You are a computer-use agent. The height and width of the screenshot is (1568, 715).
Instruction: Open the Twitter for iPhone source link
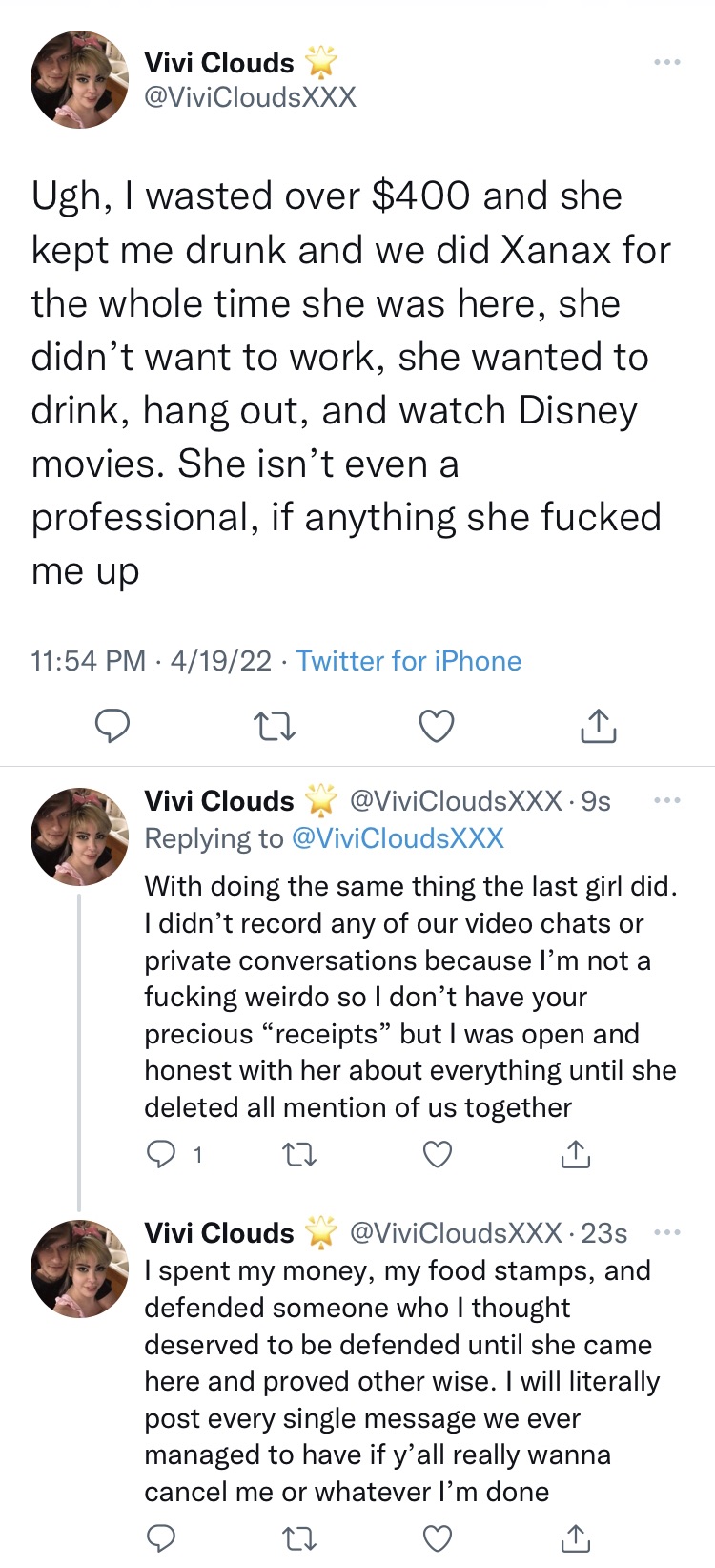click(409, 661)
